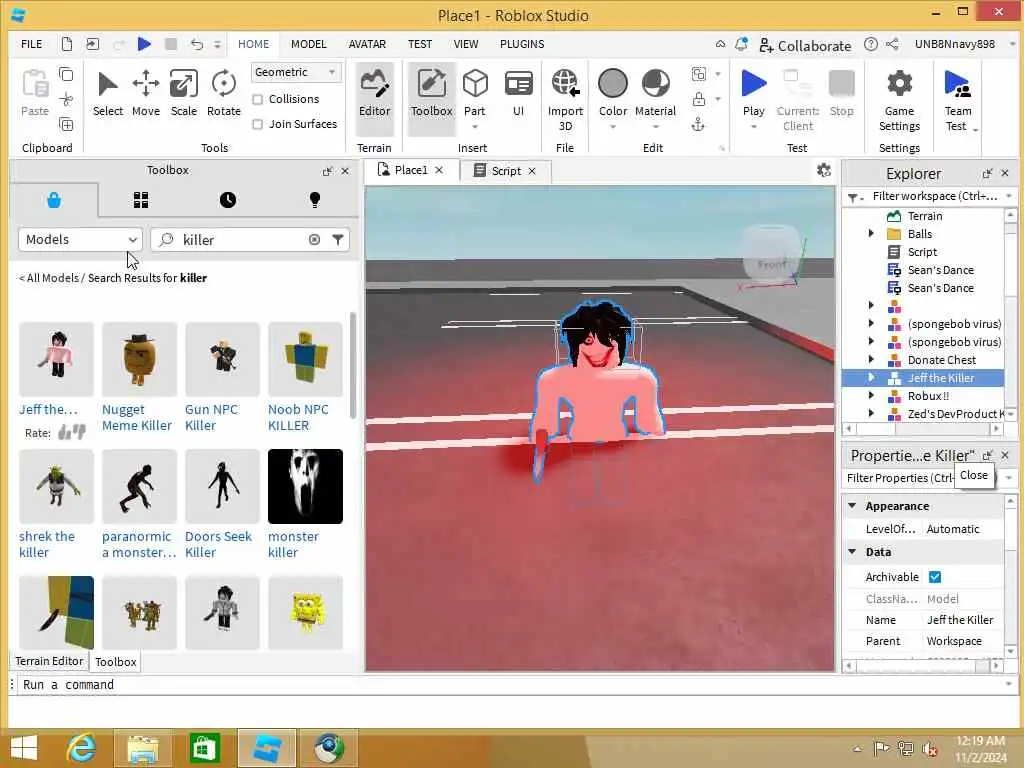
Task: Select the Noob NPC KILLER thumbnail
Action: (305, 359)
